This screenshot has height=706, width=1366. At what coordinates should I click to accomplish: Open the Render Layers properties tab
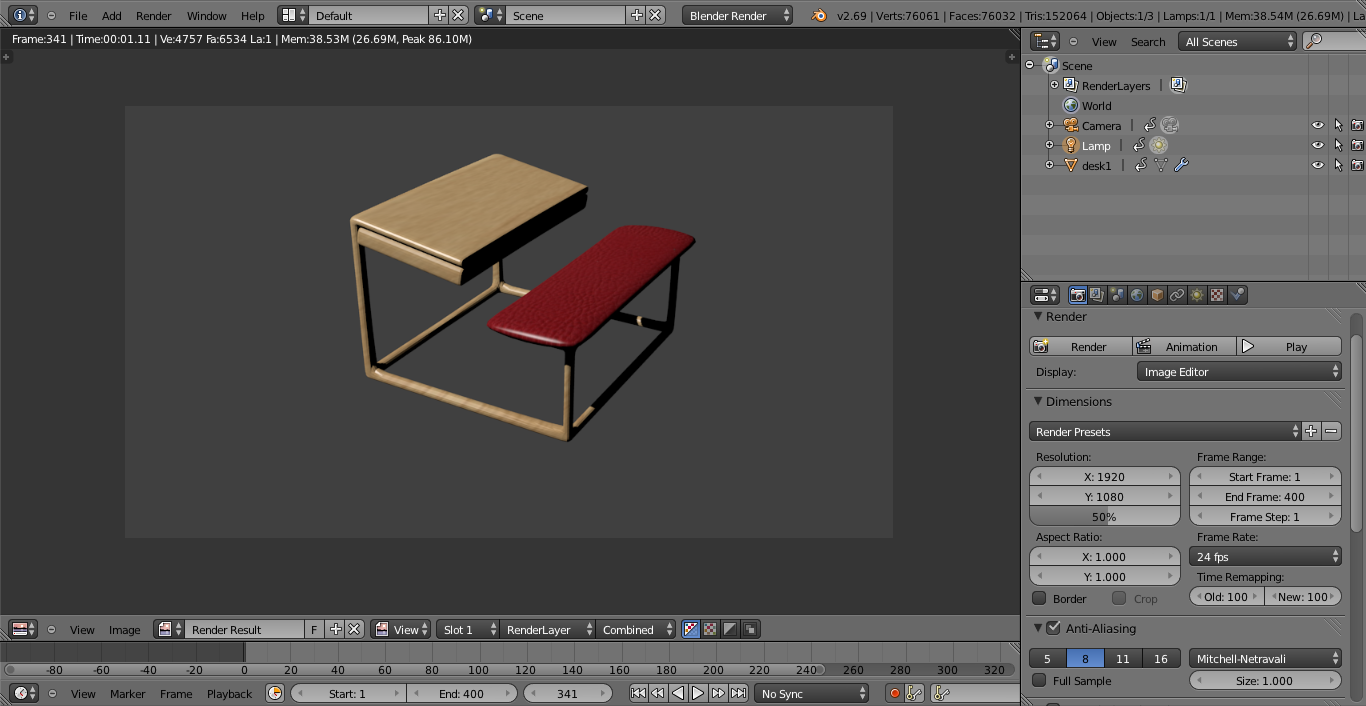click(x=1097, y=295)
